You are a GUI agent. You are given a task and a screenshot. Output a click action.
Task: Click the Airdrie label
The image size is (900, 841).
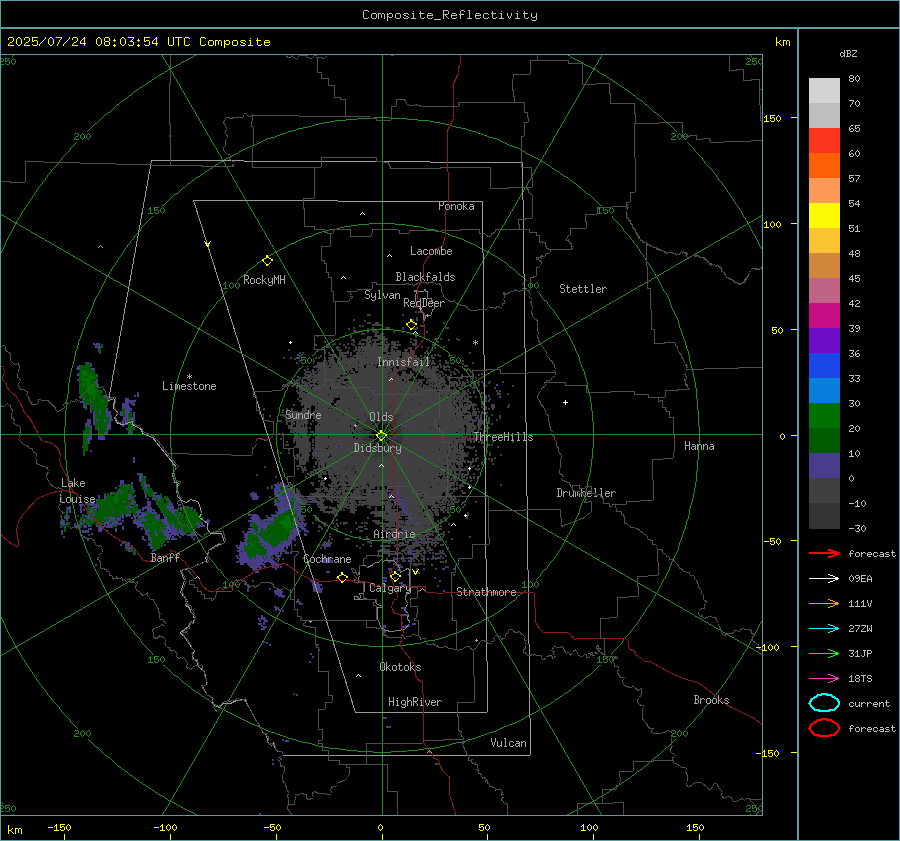(x=394, y=534)
